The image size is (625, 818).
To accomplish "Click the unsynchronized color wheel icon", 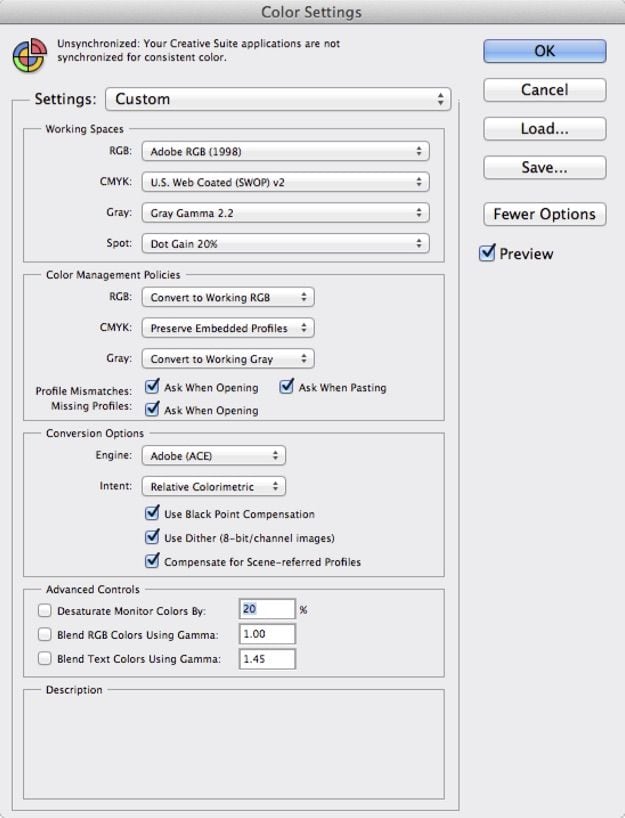I will click(x=29, y=56).
